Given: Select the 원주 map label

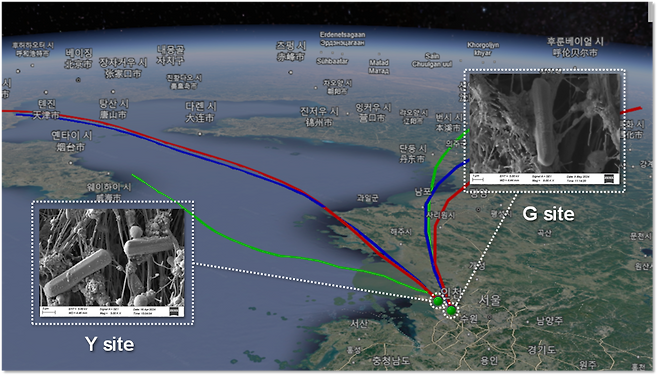Looking at the screenshot, I should [x=588, y=364].
